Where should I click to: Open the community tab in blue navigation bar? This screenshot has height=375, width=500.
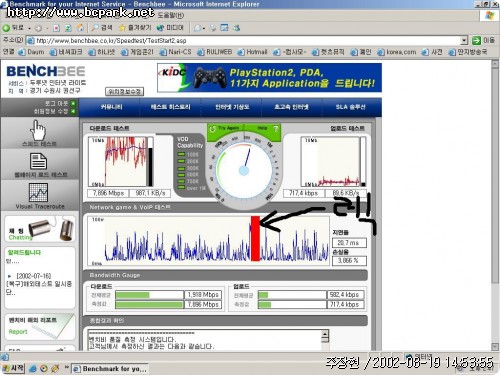coord(112,107)
